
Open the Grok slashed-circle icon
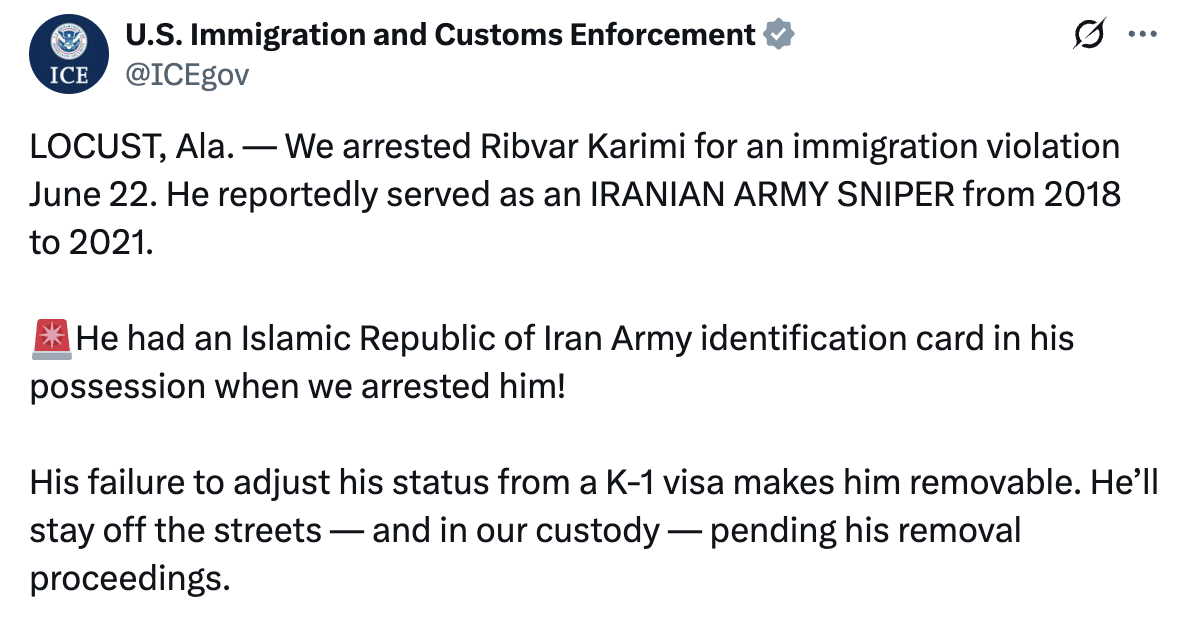click(1089, 34)
